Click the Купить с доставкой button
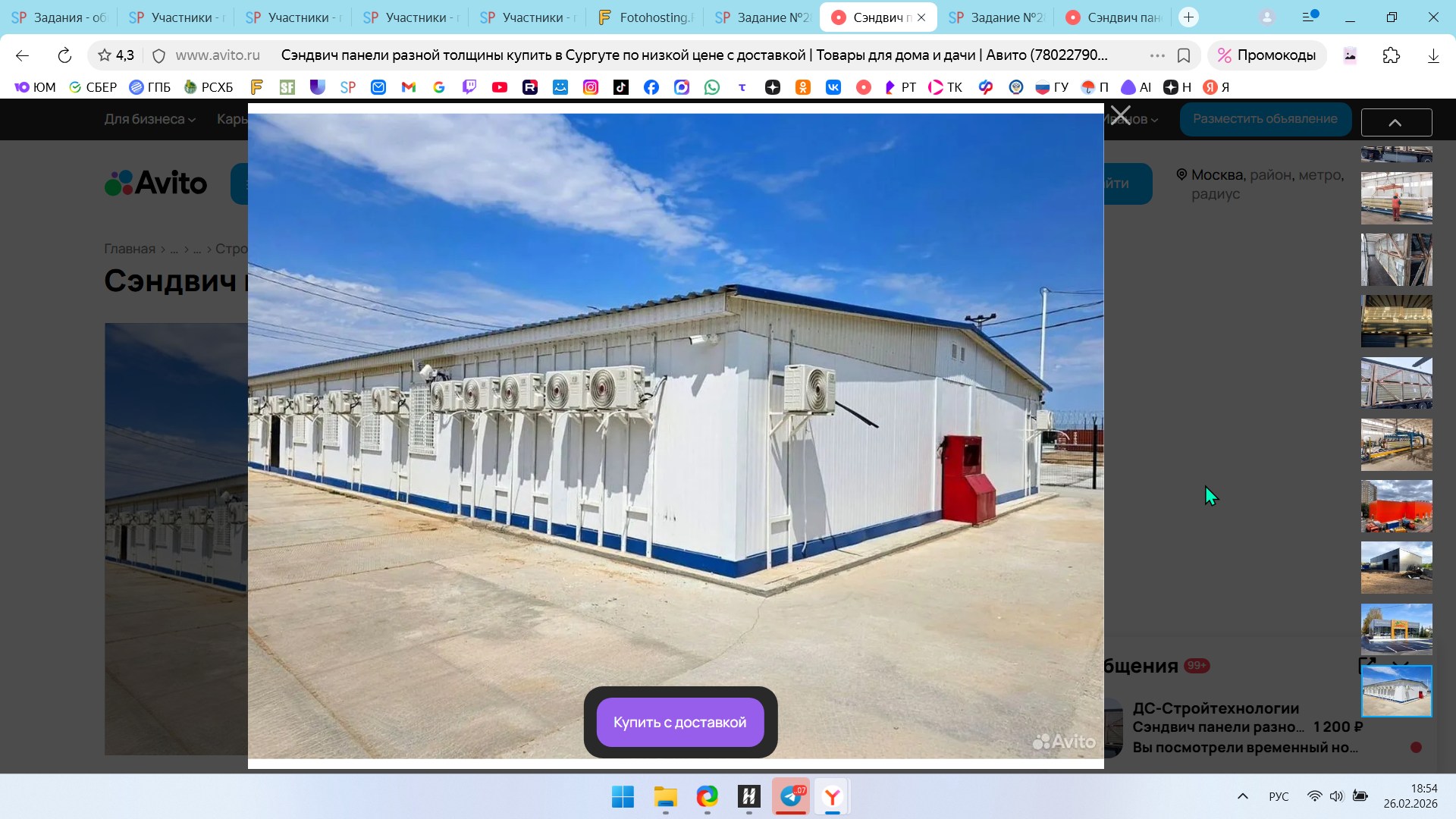Viewport: 1456px width, 819px height. [x=679, y=722]
